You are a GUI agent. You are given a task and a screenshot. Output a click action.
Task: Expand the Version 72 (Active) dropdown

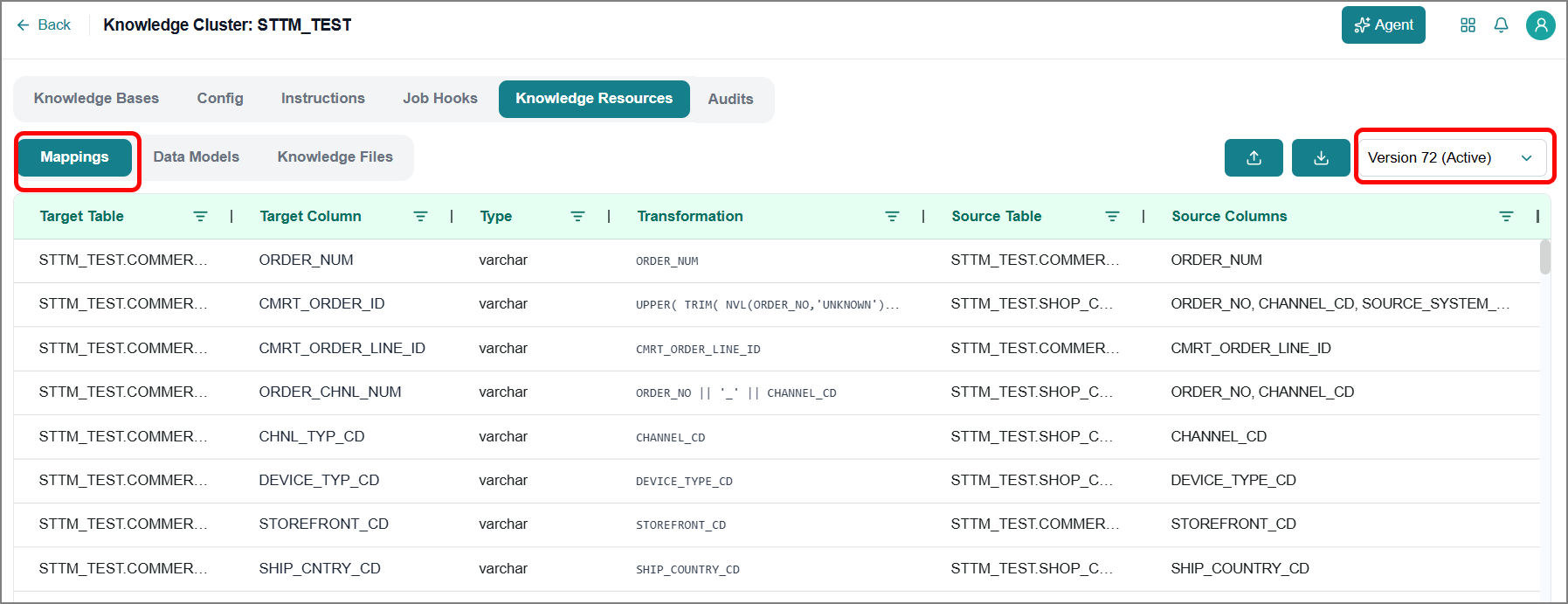pos(1451,157)
